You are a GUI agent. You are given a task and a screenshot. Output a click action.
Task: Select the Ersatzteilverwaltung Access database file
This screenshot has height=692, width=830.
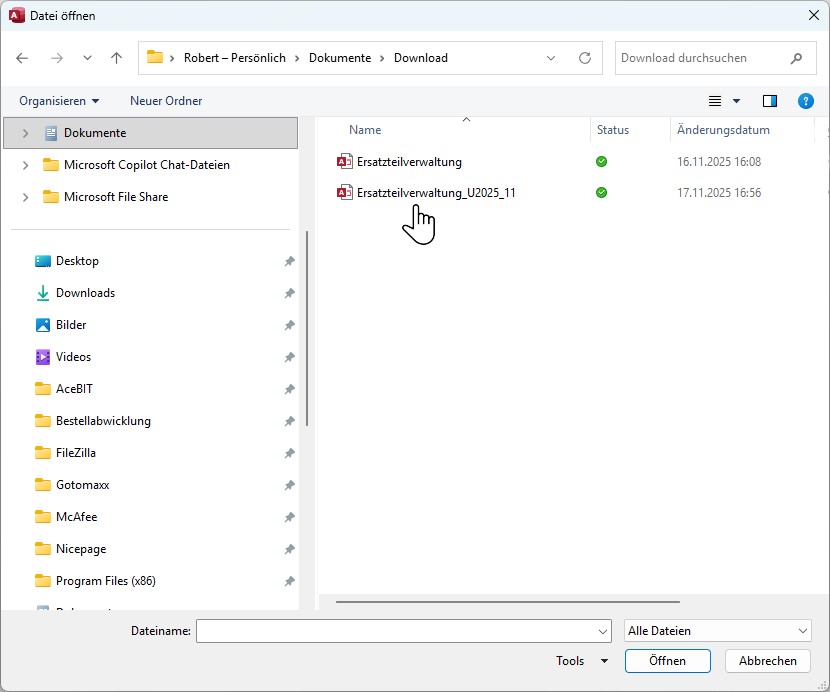[409, 162]
